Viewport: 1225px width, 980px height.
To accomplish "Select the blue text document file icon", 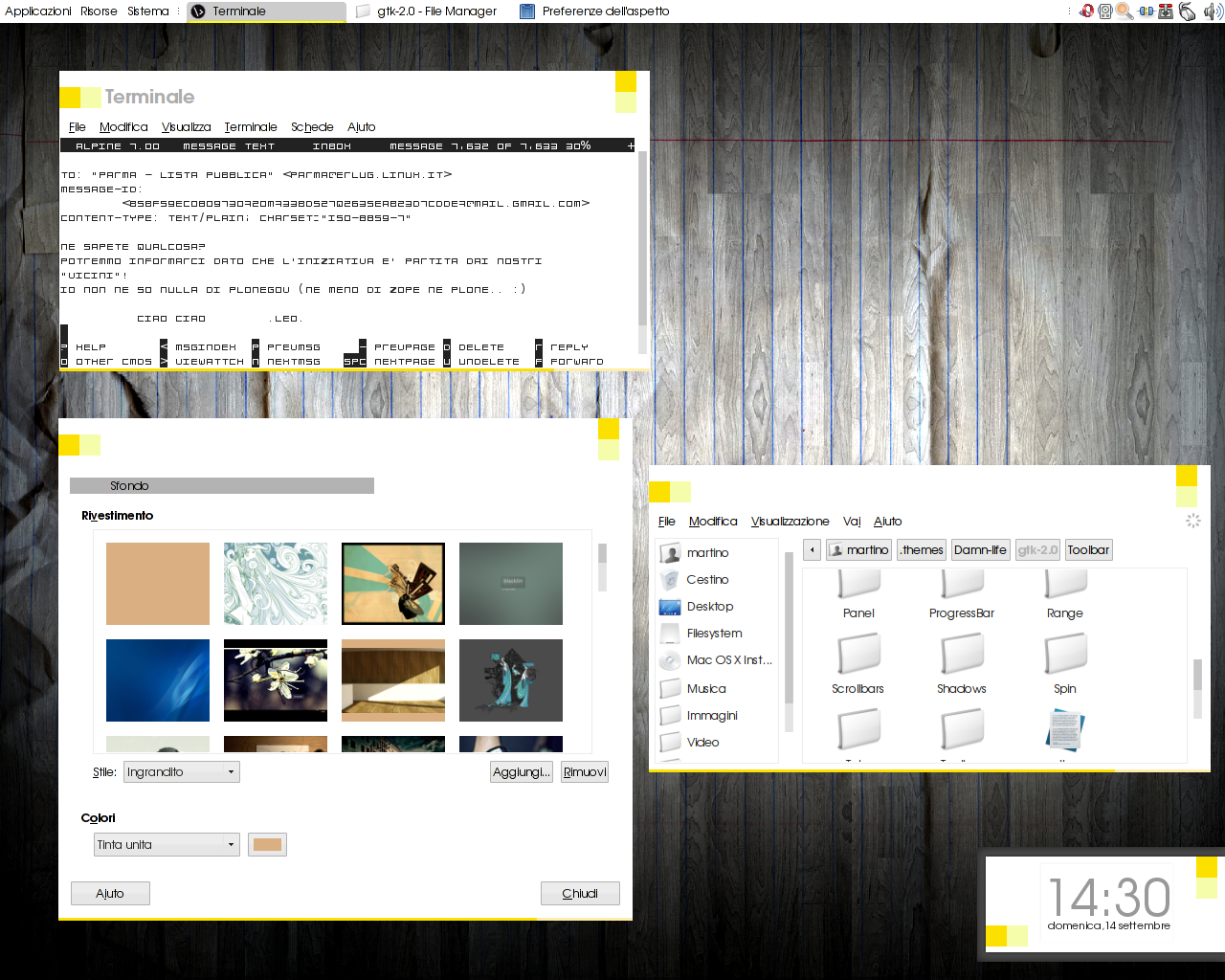I will pyautogui.click(x=1065, y=730).
